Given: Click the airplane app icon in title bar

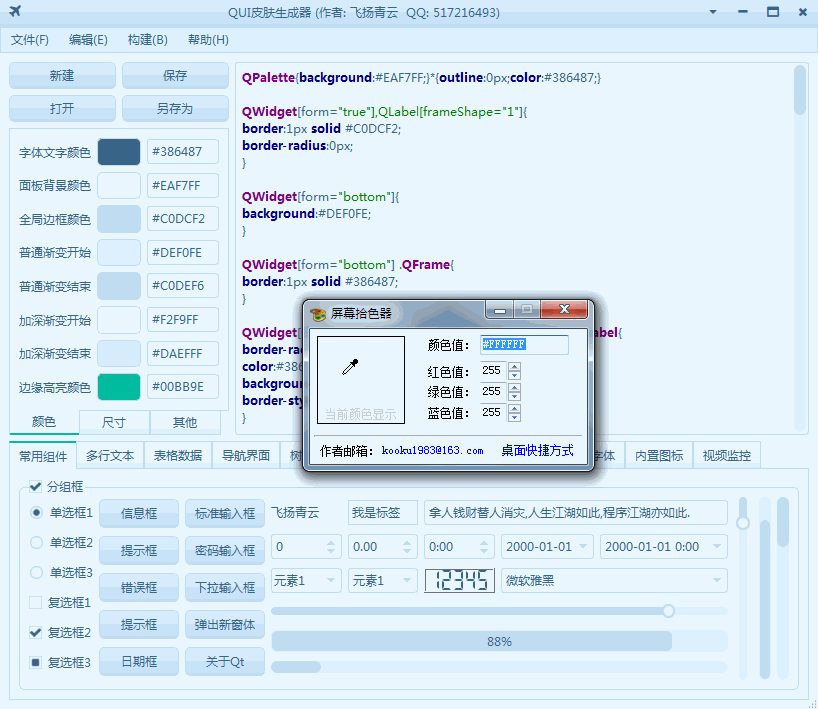Looking at the screenshot, I should pos(15,11).
